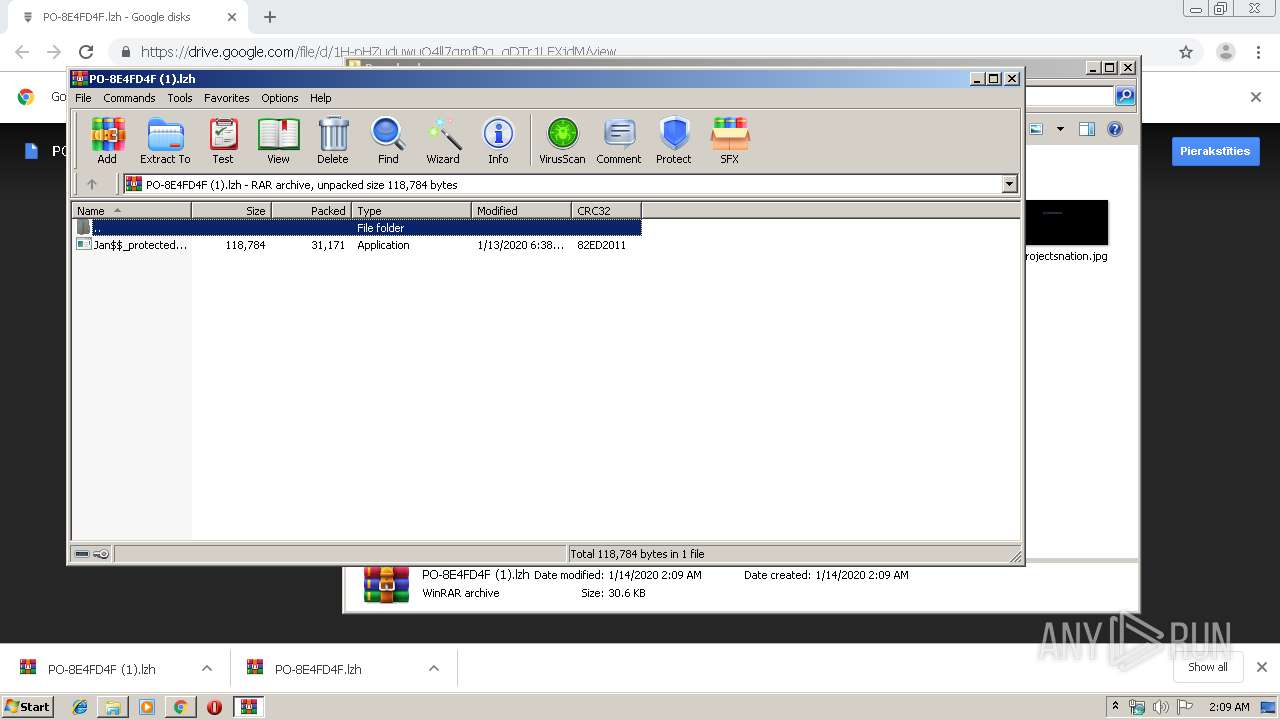Click WinRAR taskbar button
This screenshot has height=720, width=1280.
[x=249, y=707]
